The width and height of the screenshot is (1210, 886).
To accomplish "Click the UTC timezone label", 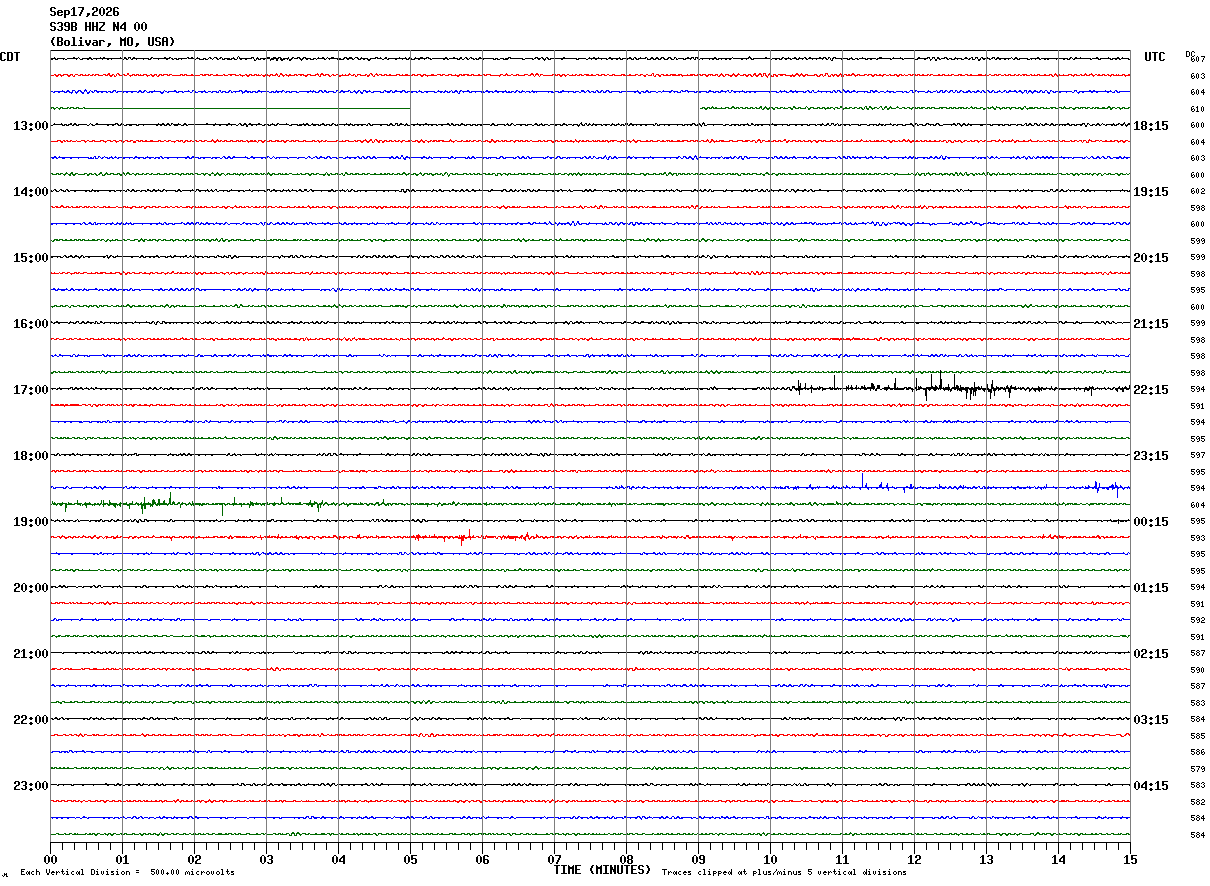I will click(x=1155, y=57).
